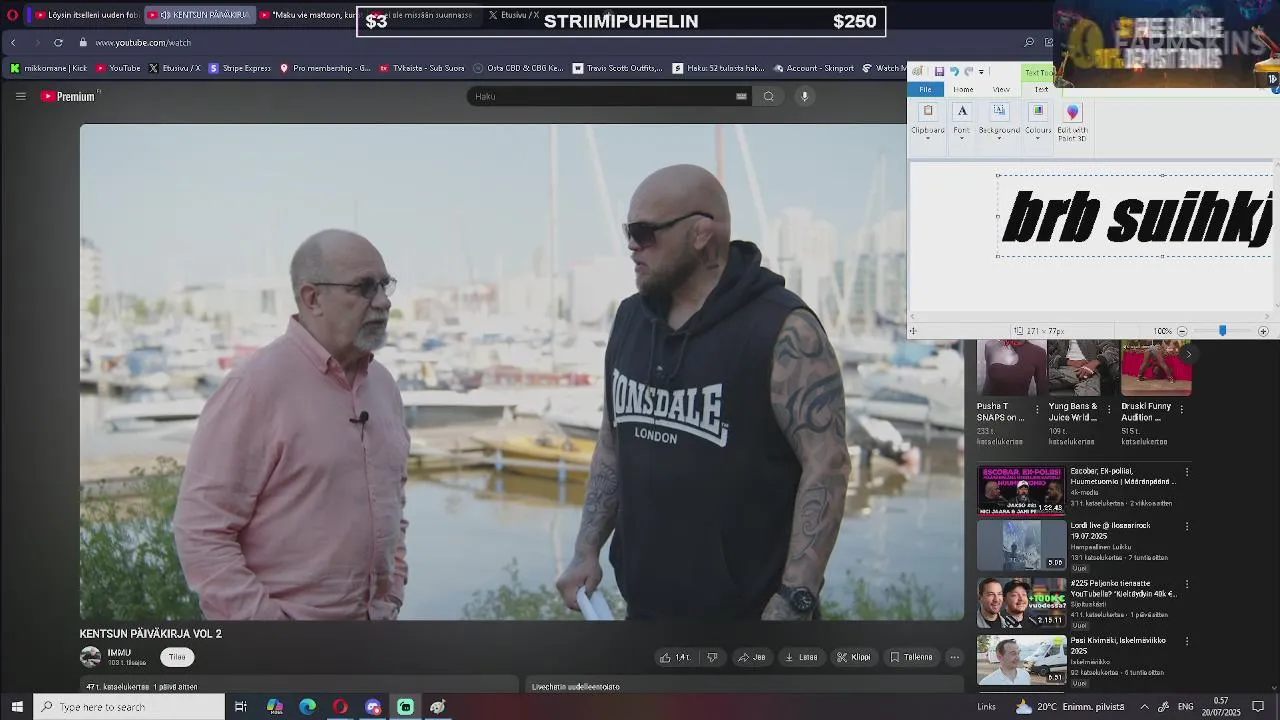
Task: Open the on-screen keyboard in search
Action: (x=741, y=96)
